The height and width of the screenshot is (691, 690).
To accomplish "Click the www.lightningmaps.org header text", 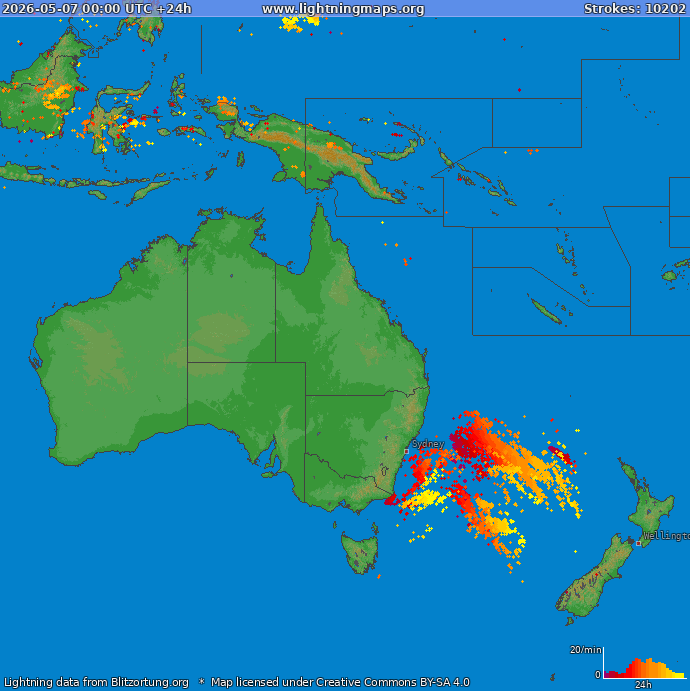I will click(343, 9).
